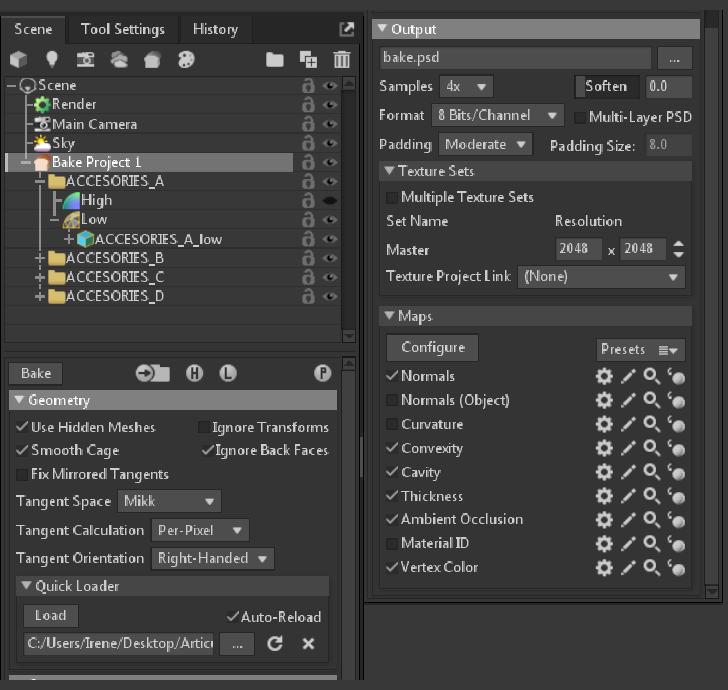
Task: Select Main Camera in scene tree
Action: (94, 124)
